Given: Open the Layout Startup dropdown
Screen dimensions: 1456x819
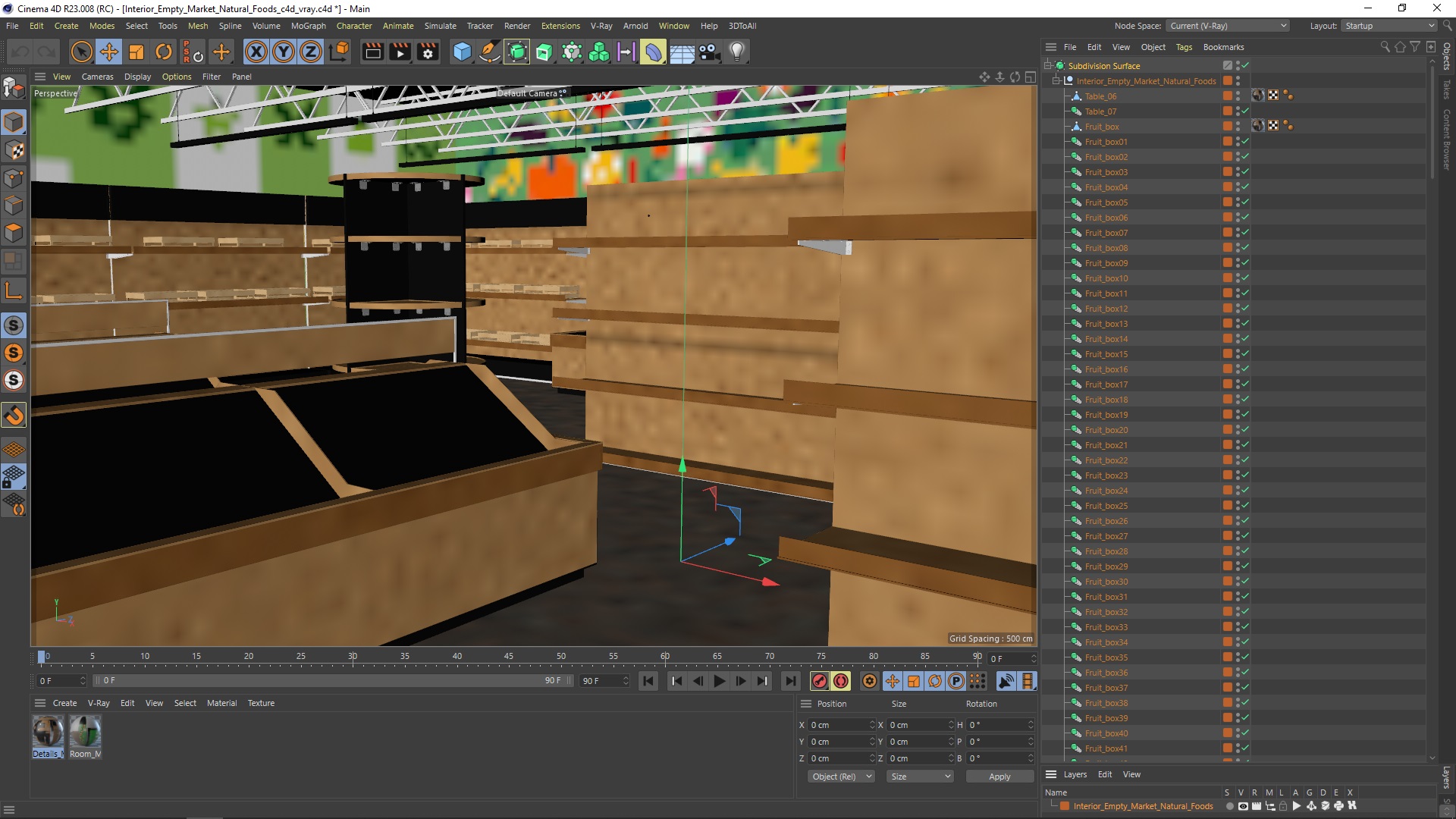Looking at the screenshot, I should tap(1389, 26).
